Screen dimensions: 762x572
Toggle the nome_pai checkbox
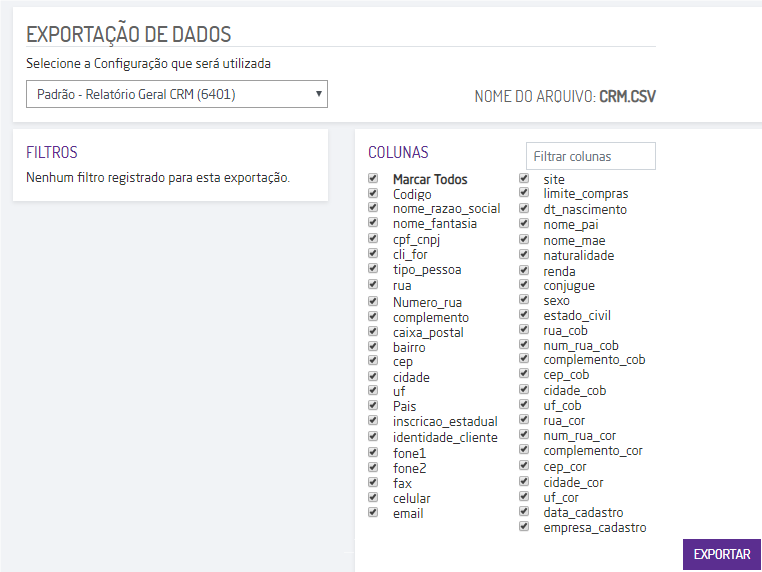[x=524, y=224]
